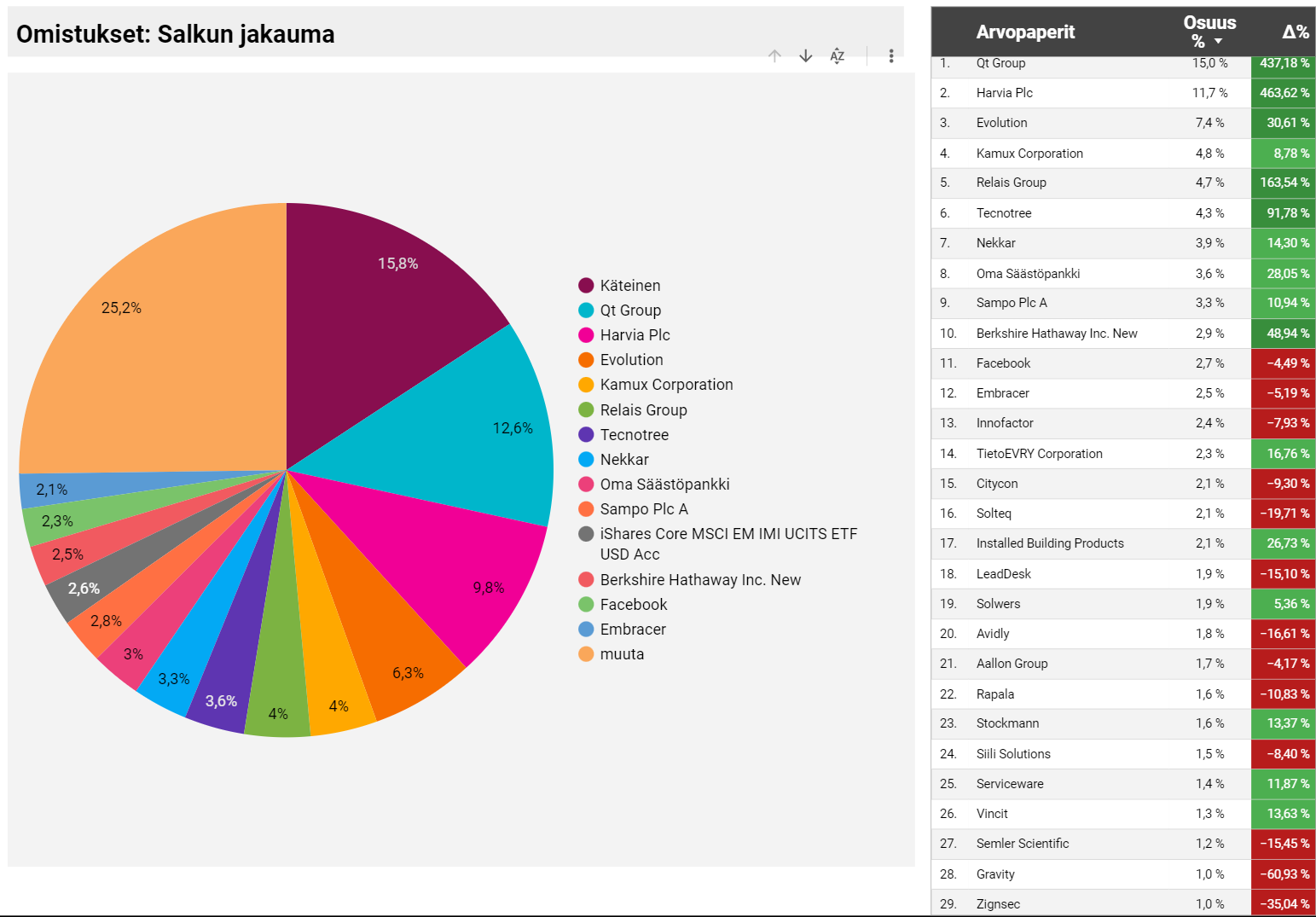1316x917 pixels.
Task: Click Citycon in the table
Action: [997, 484]
